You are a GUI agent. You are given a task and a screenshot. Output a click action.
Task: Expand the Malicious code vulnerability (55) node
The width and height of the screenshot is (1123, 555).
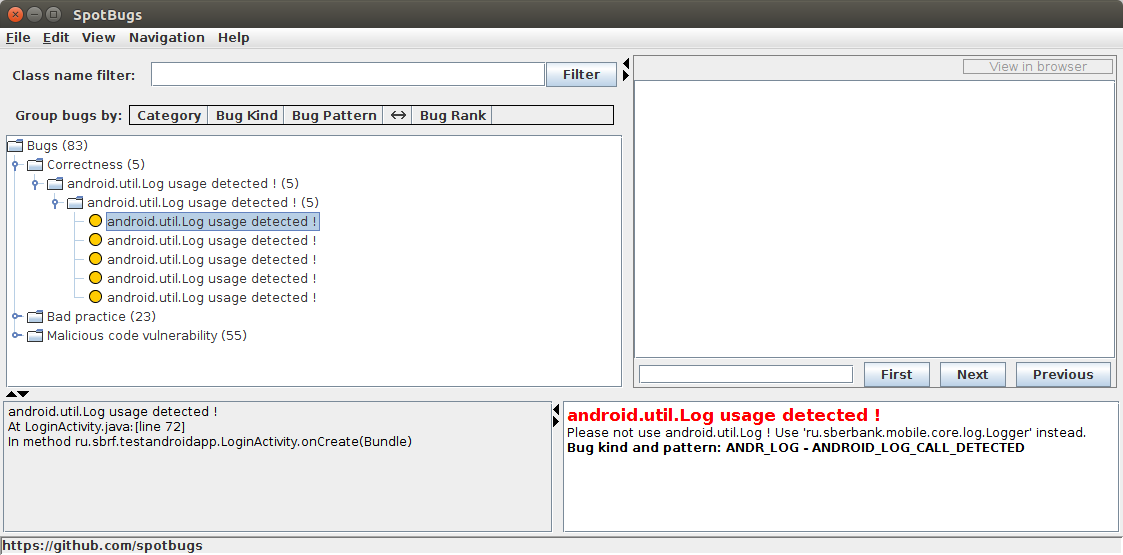(16, 336)
